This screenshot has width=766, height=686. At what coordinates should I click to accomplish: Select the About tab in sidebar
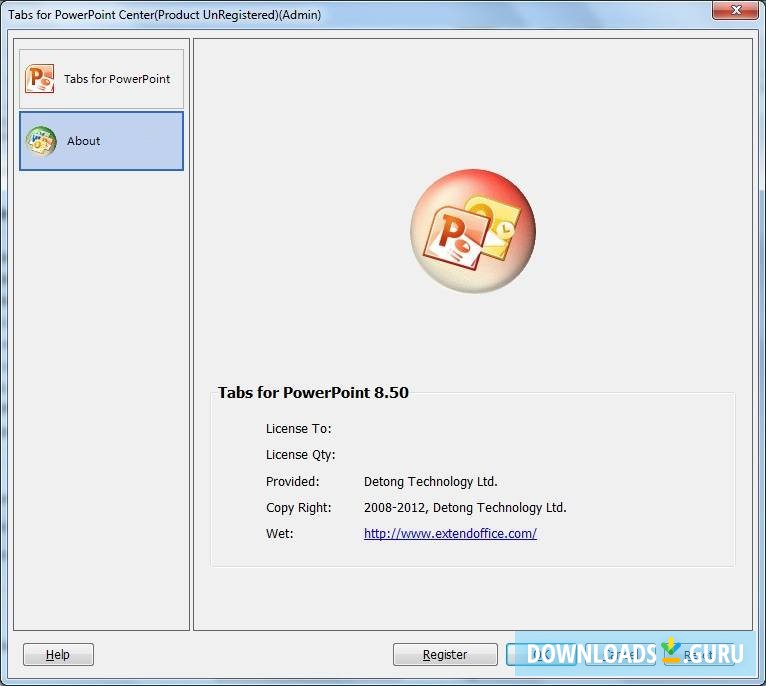click(x=102, y=141)
